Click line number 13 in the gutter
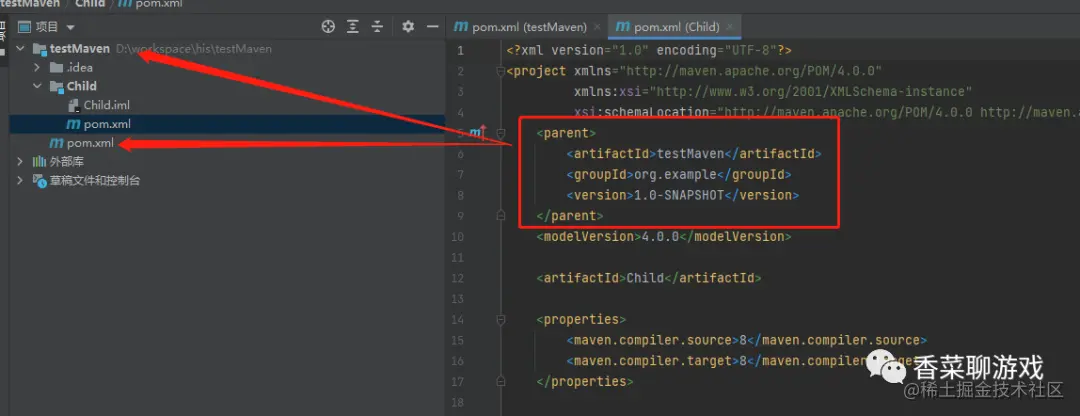 pos(458,299)
